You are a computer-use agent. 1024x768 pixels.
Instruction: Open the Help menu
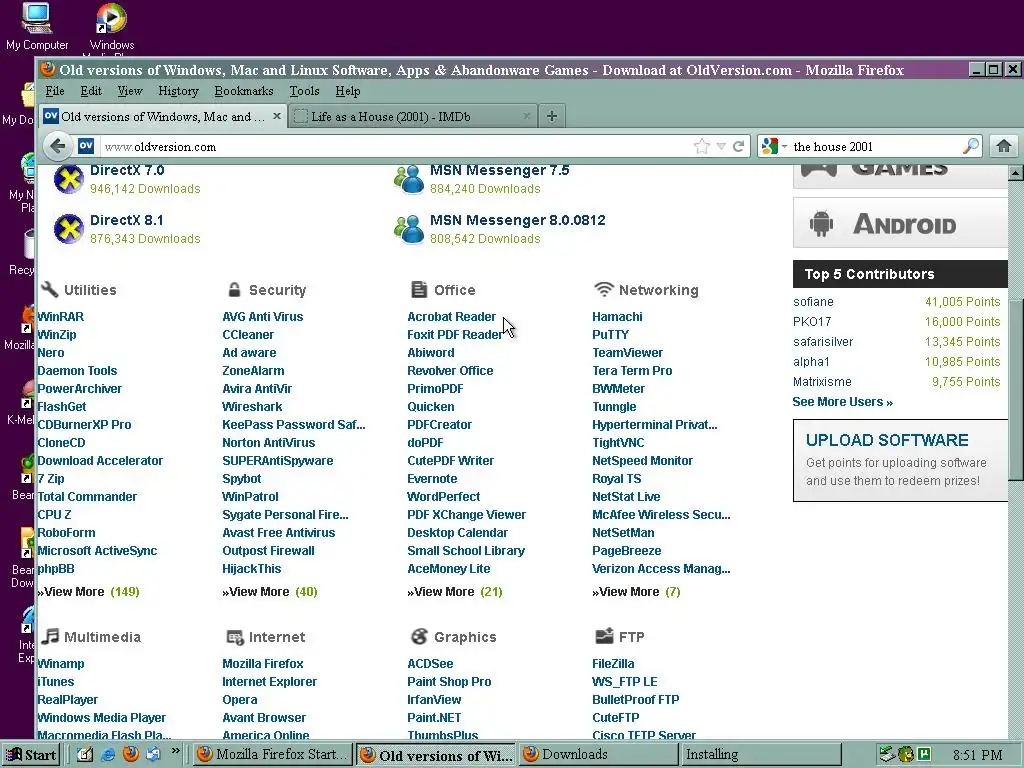(x=348, y=91)
